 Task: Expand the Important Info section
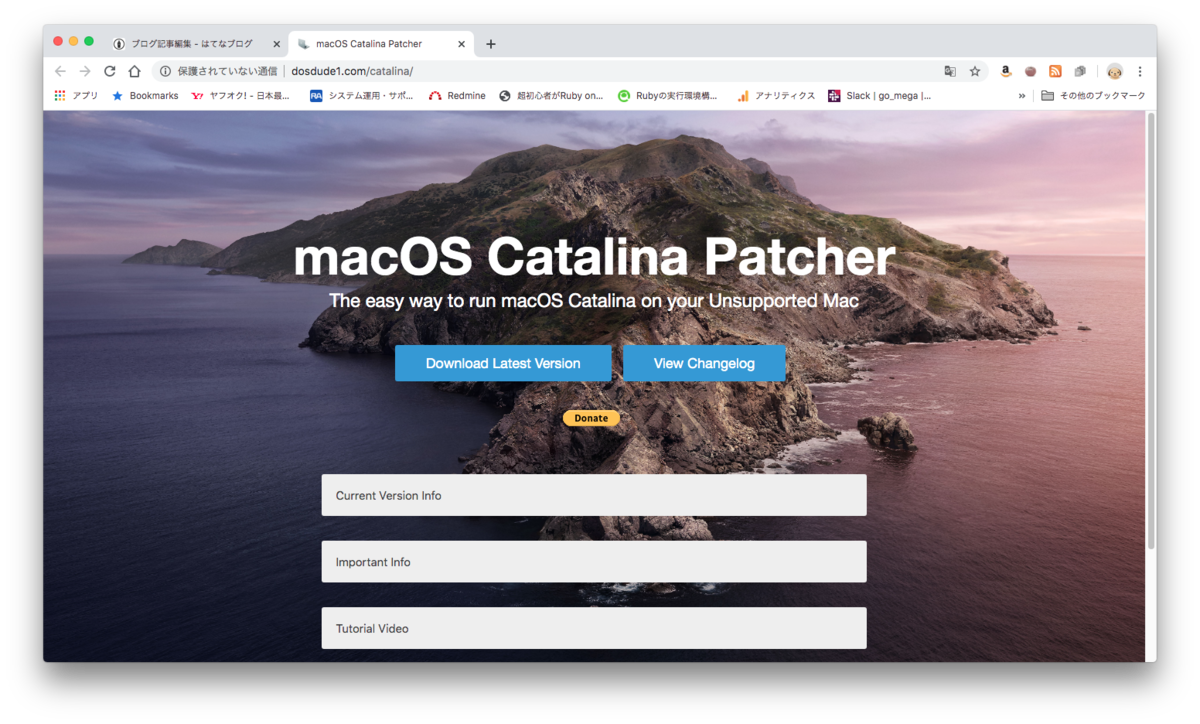pos(594,562)
